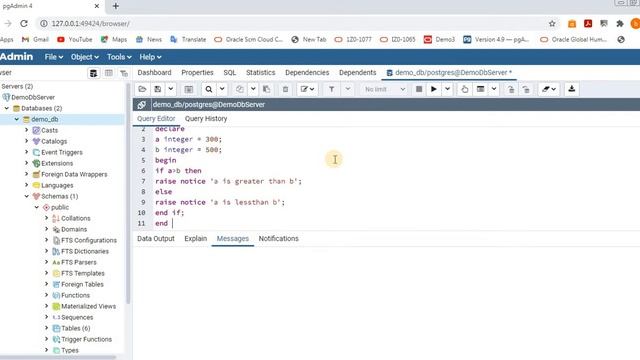Switch to the Query History tab
This screenshot has width=640, height=360.
(x=206, y=118)
